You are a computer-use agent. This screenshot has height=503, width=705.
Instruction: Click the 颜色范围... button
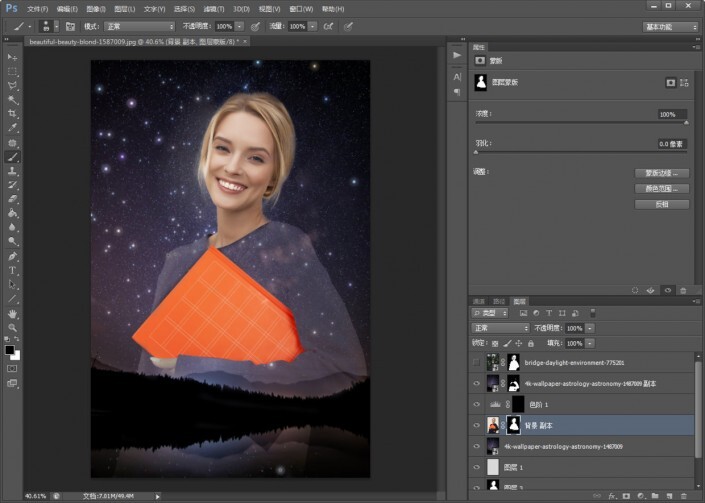point(661,188)
